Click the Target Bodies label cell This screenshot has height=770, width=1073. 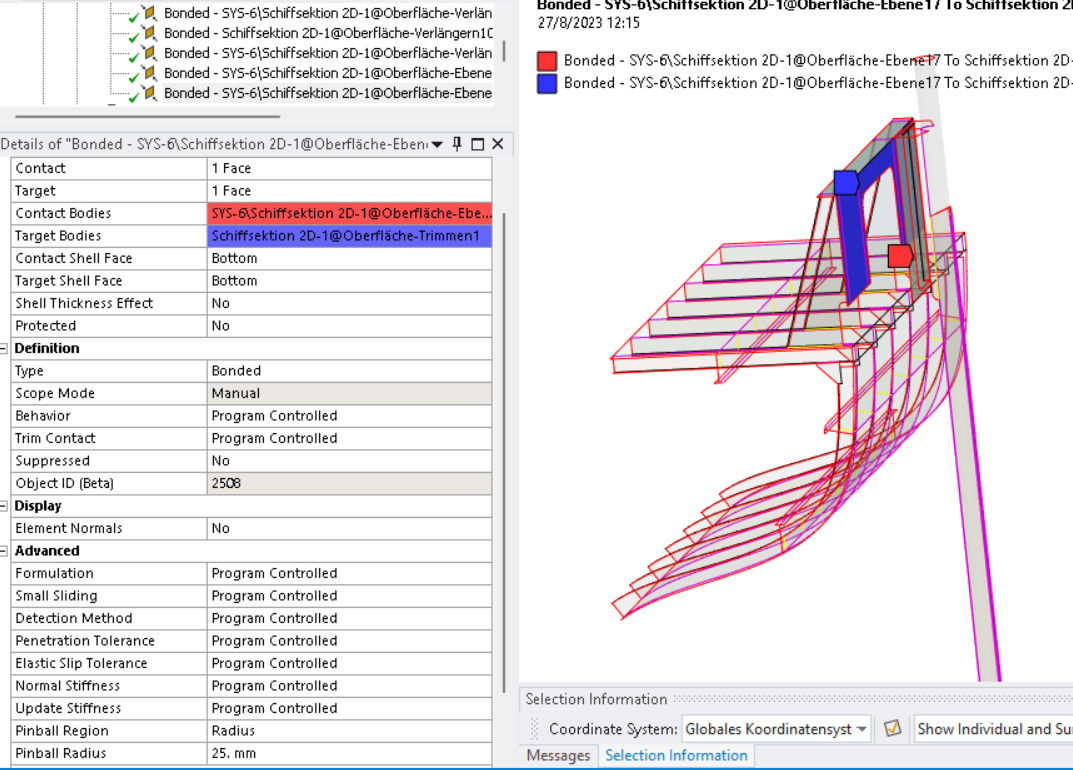[x=109, y=236]
